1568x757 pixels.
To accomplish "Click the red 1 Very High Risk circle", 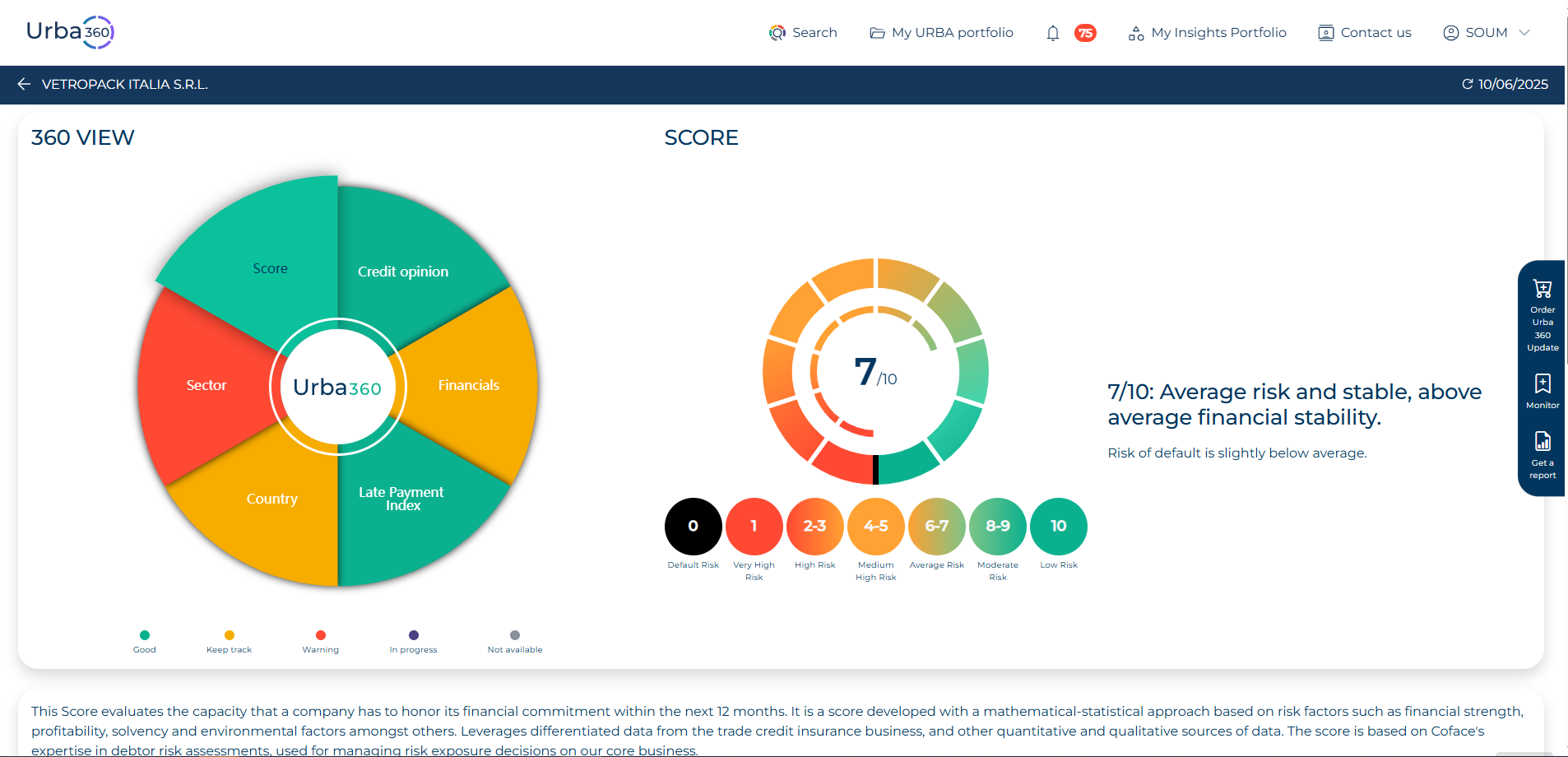I will click(754, 527).
